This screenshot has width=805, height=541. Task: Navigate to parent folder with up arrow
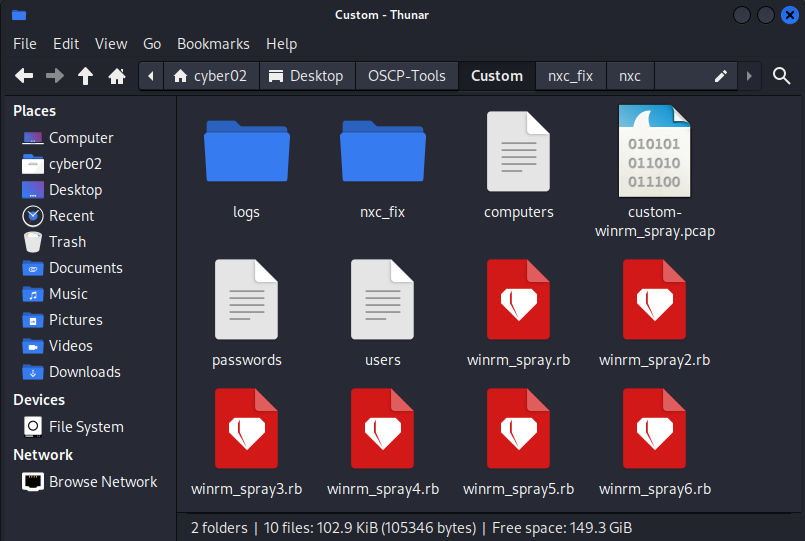pos(86,76)
